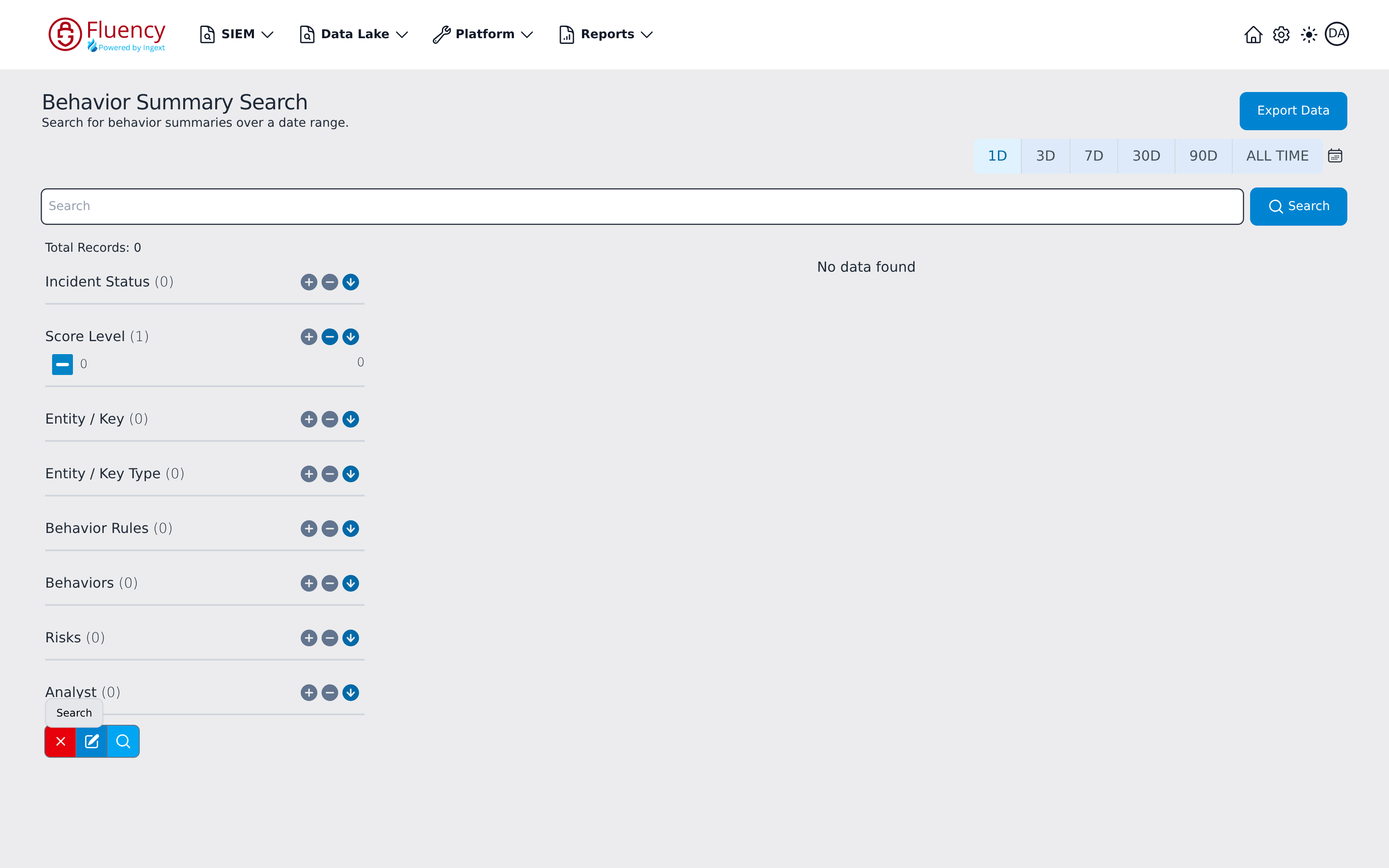The width and height of the screenshot is (1389, 868).
Task: Expand Risks facet with down arrow
Action: click(x=351, y=638)
